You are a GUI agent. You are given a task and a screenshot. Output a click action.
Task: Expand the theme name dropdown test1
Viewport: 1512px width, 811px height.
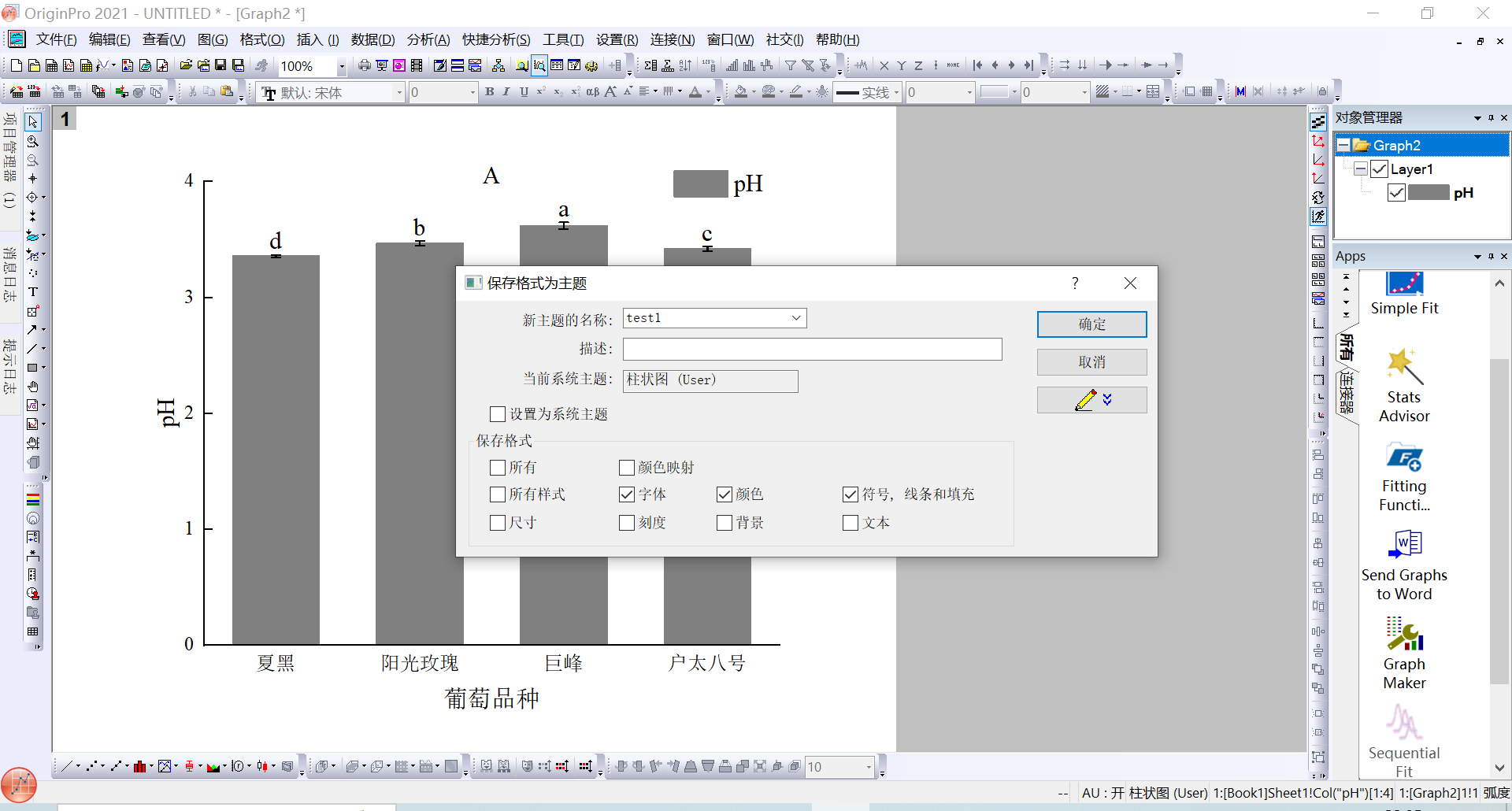pyautogui.click(x=796, y=318)
